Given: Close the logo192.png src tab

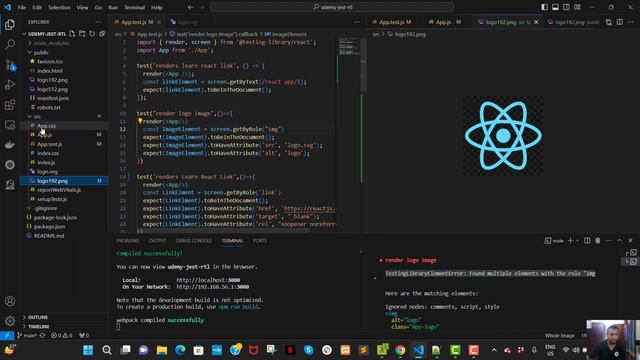Looking at the screenshot, I should click(536, 22).
